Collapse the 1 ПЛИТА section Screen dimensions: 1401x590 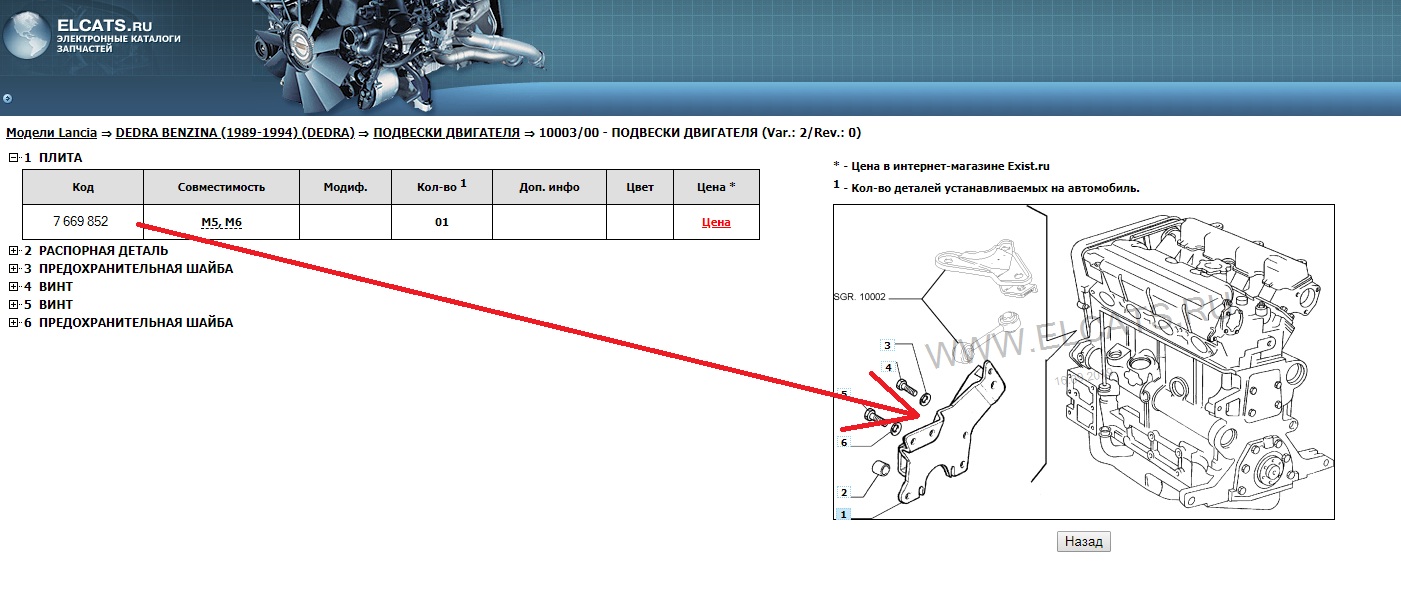14,158
